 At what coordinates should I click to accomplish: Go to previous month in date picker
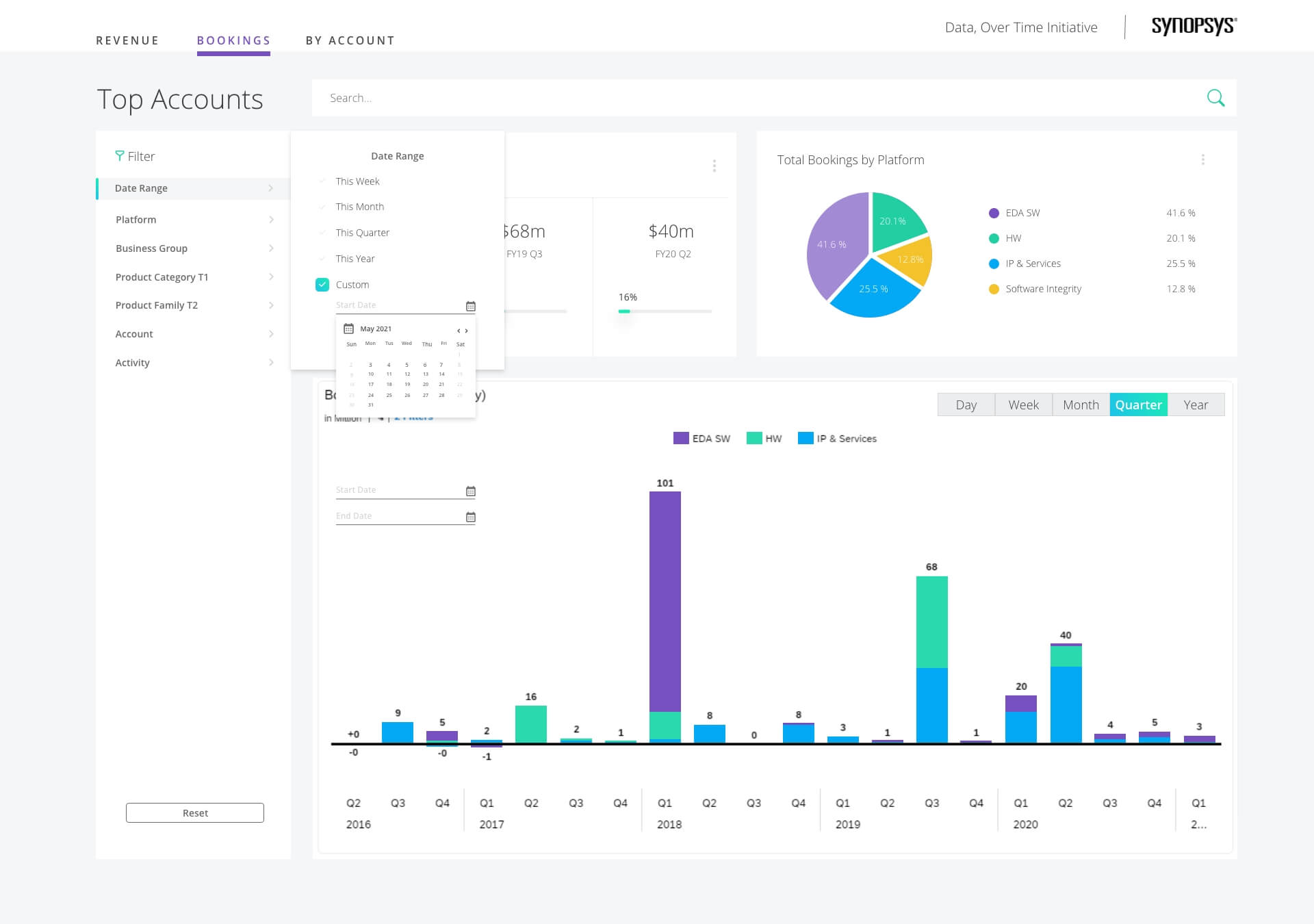(459, 331)
